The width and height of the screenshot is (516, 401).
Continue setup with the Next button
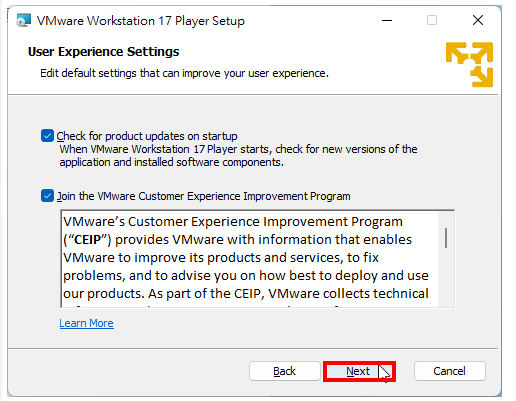[359, 371]
